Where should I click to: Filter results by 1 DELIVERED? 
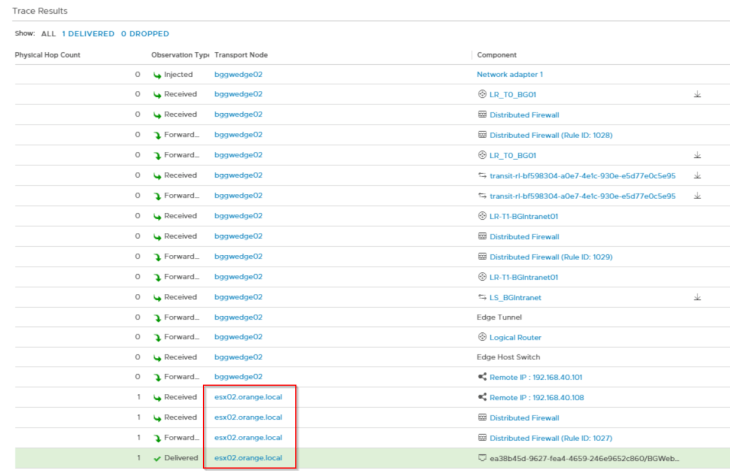click(87, 34)
